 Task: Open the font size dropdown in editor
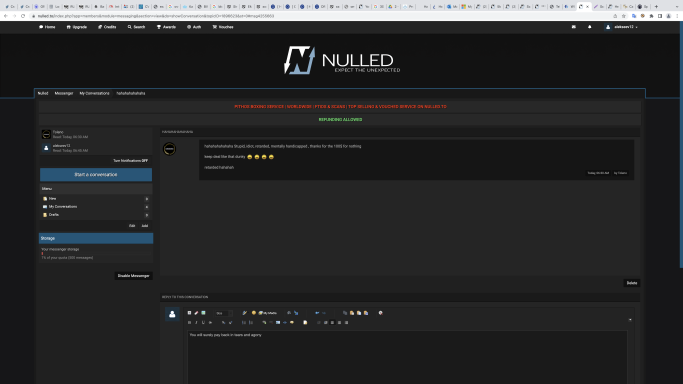tap(224, 313)
